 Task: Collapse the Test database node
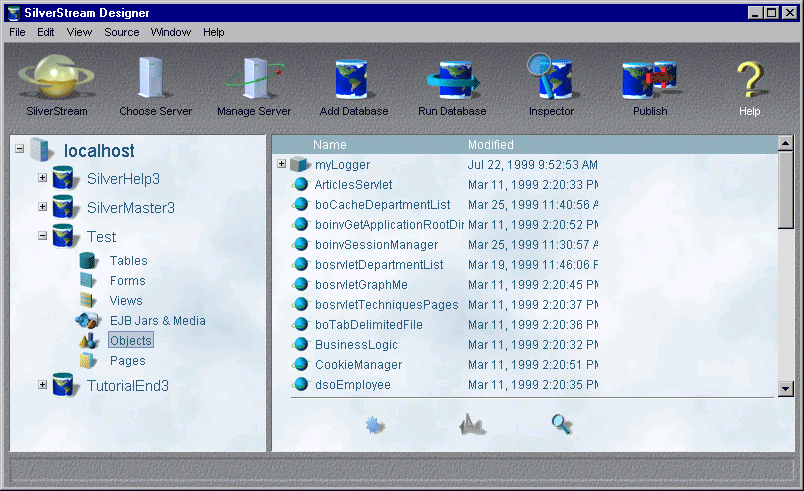pyautogui.click(x=43, y=236)
